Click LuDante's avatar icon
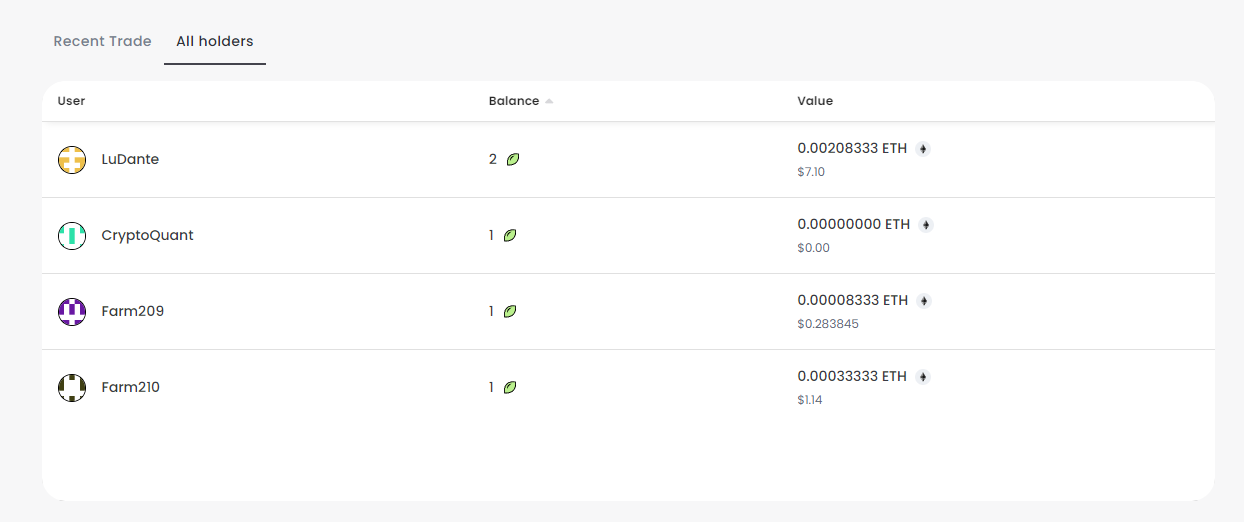Screen dimensions: 1244x522 pos(72,160)
